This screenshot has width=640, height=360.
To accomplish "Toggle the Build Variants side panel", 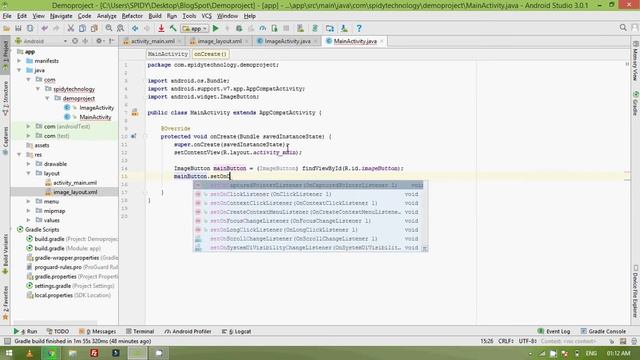I will pyautogui.click(x=5, y=253).
